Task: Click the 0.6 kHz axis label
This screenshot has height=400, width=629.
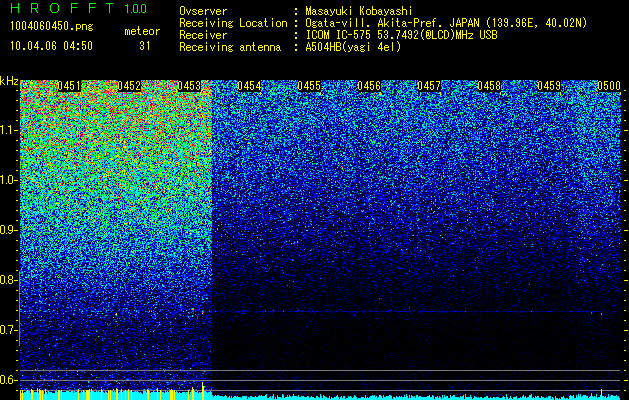Action: coord(9,380)
